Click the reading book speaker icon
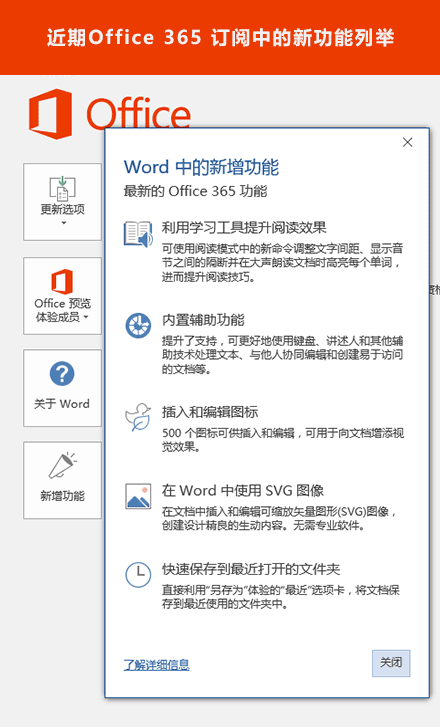 (138, 234)
